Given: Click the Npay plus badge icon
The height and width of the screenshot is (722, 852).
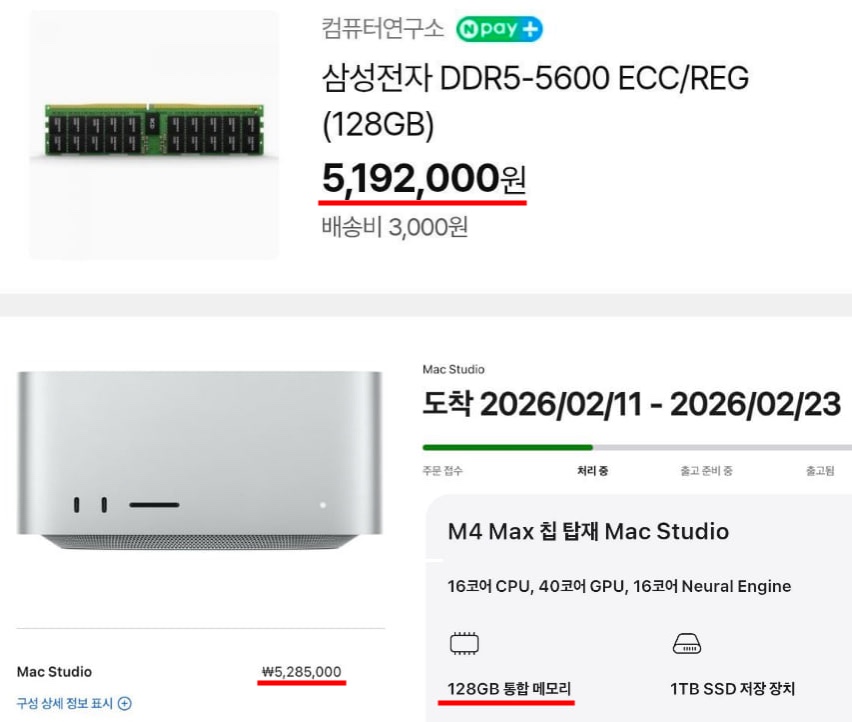Looking at the screenshot, I should 499,29.
